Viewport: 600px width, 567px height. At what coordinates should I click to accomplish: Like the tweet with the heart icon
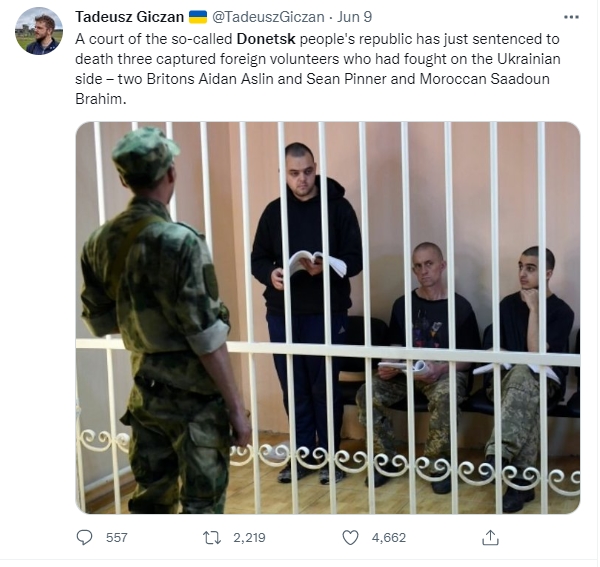coord(350,537)
